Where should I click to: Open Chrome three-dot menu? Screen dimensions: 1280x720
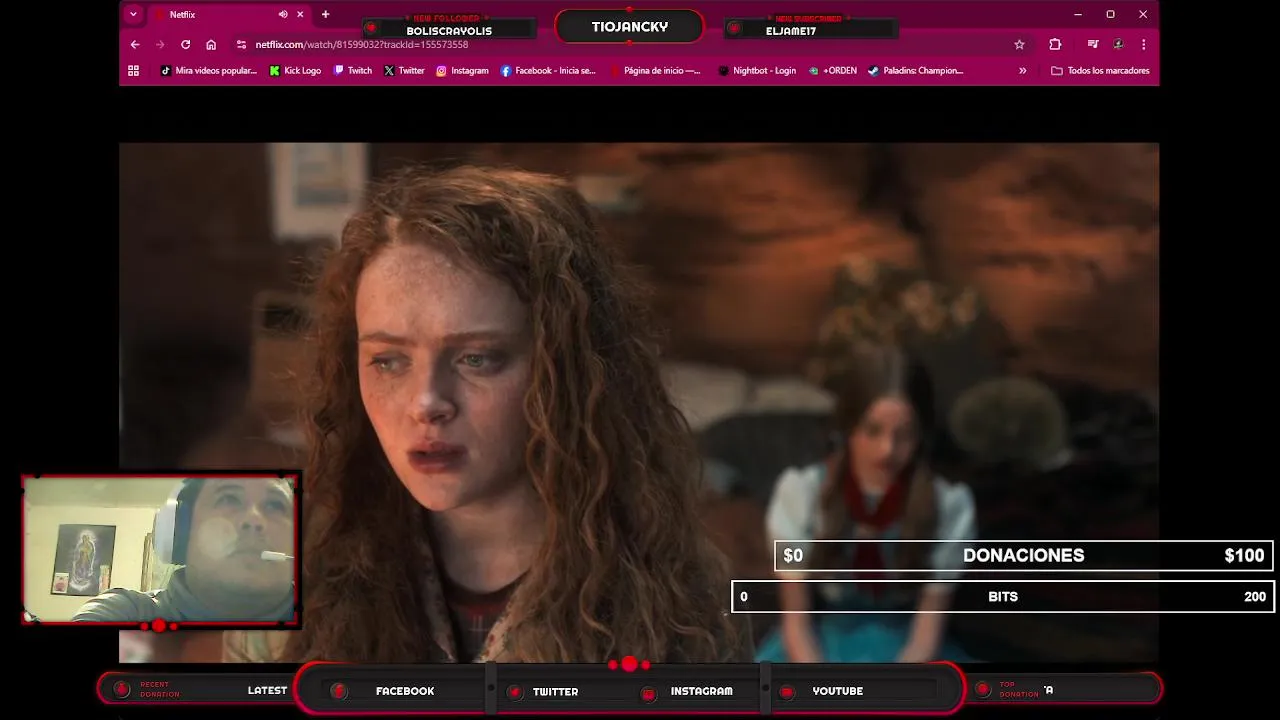tap(1143, 44)
